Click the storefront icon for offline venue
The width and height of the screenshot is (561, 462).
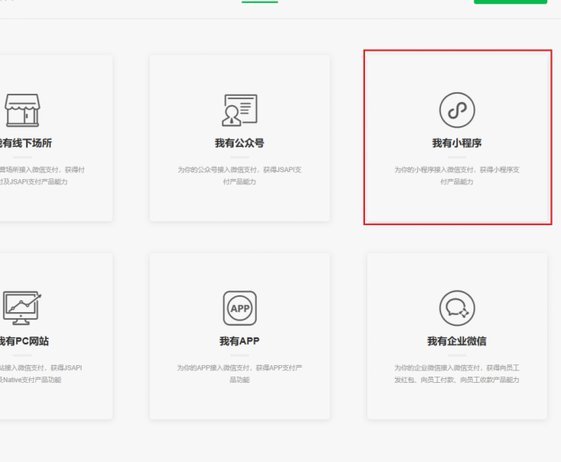(22, 110)
